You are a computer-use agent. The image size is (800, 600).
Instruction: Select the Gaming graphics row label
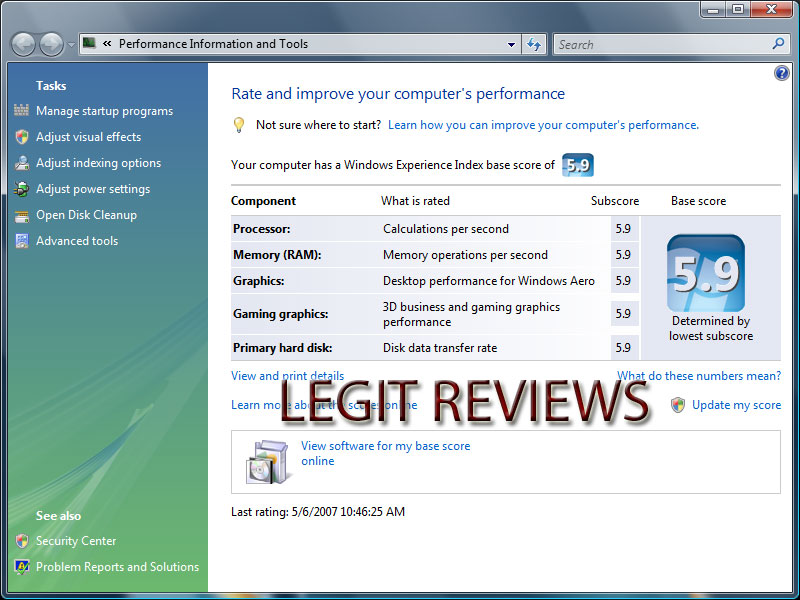(281, 314)
